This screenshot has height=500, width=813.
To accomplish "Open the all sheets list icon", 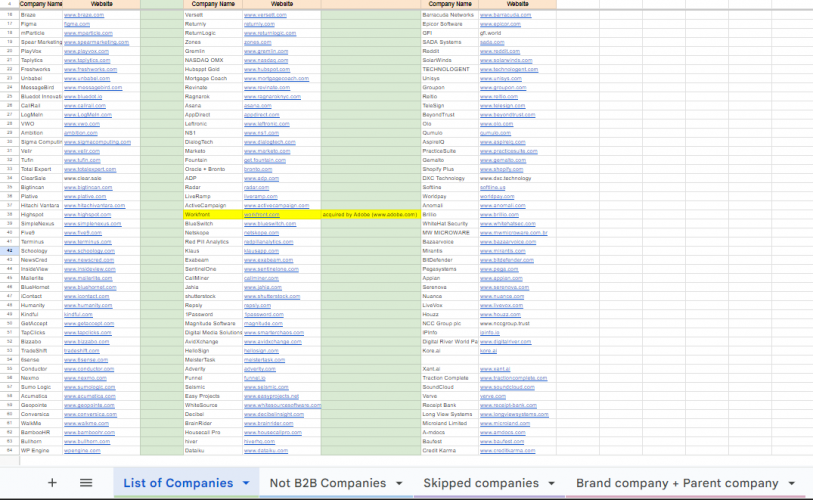I will coord(86,483).
